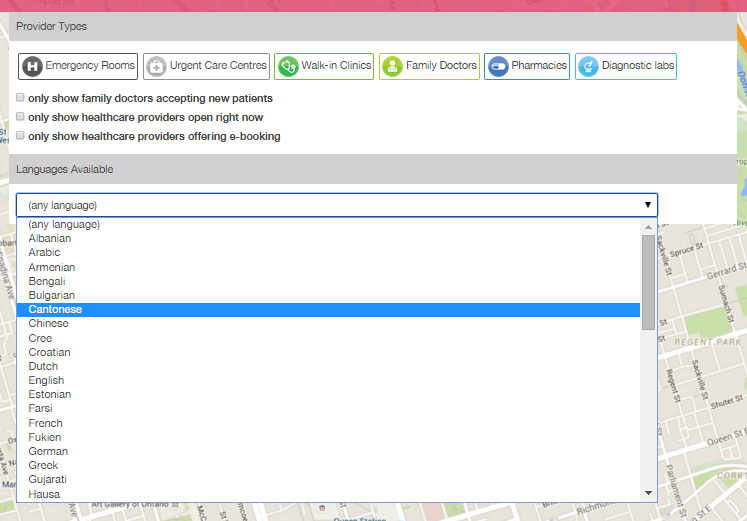Click scrollbar up arrow in language list
The image size is (747, 521).
tap(648, 227)
